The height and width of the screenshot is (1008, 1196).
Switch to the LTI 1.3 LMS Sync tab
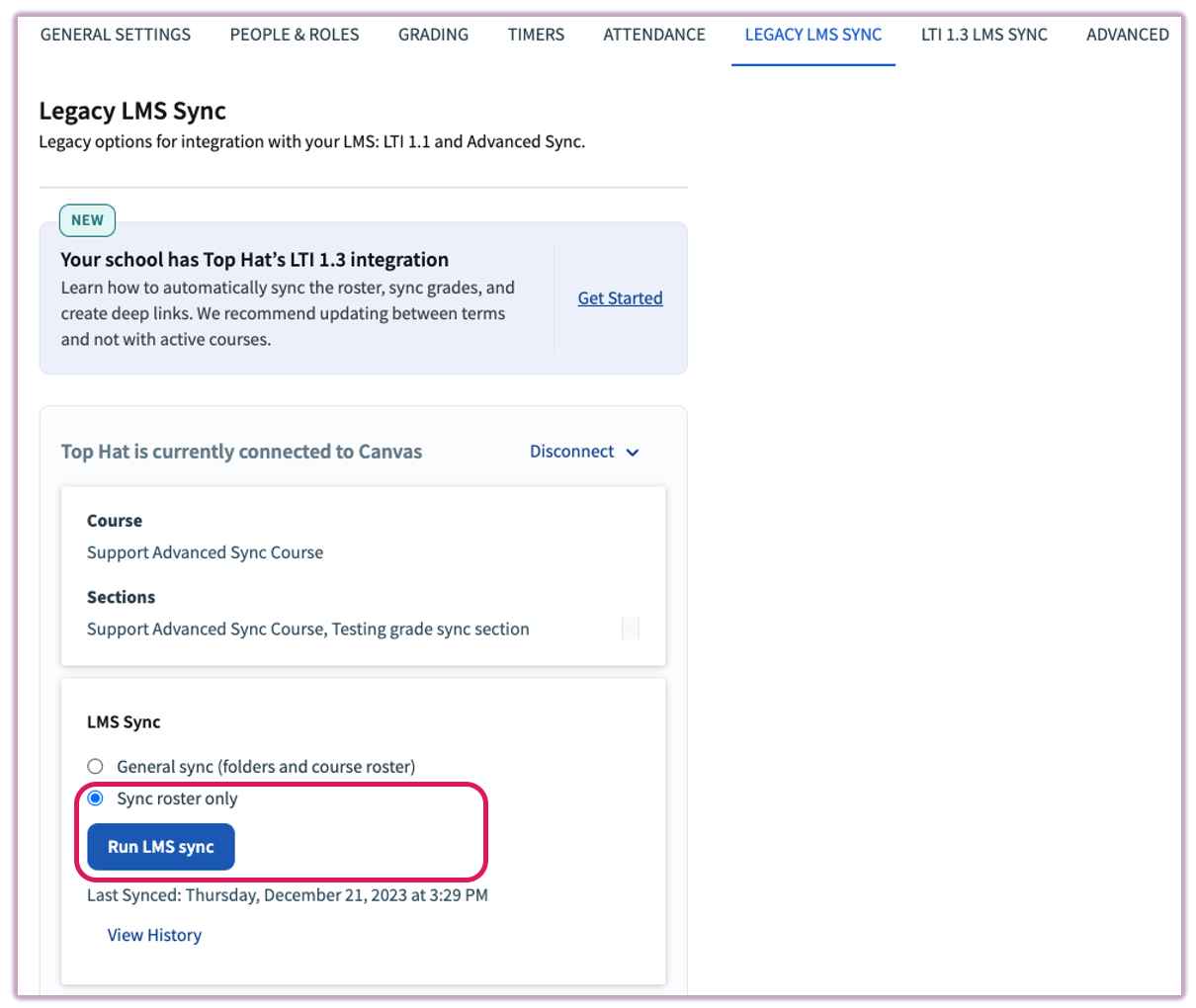[983, 35]
